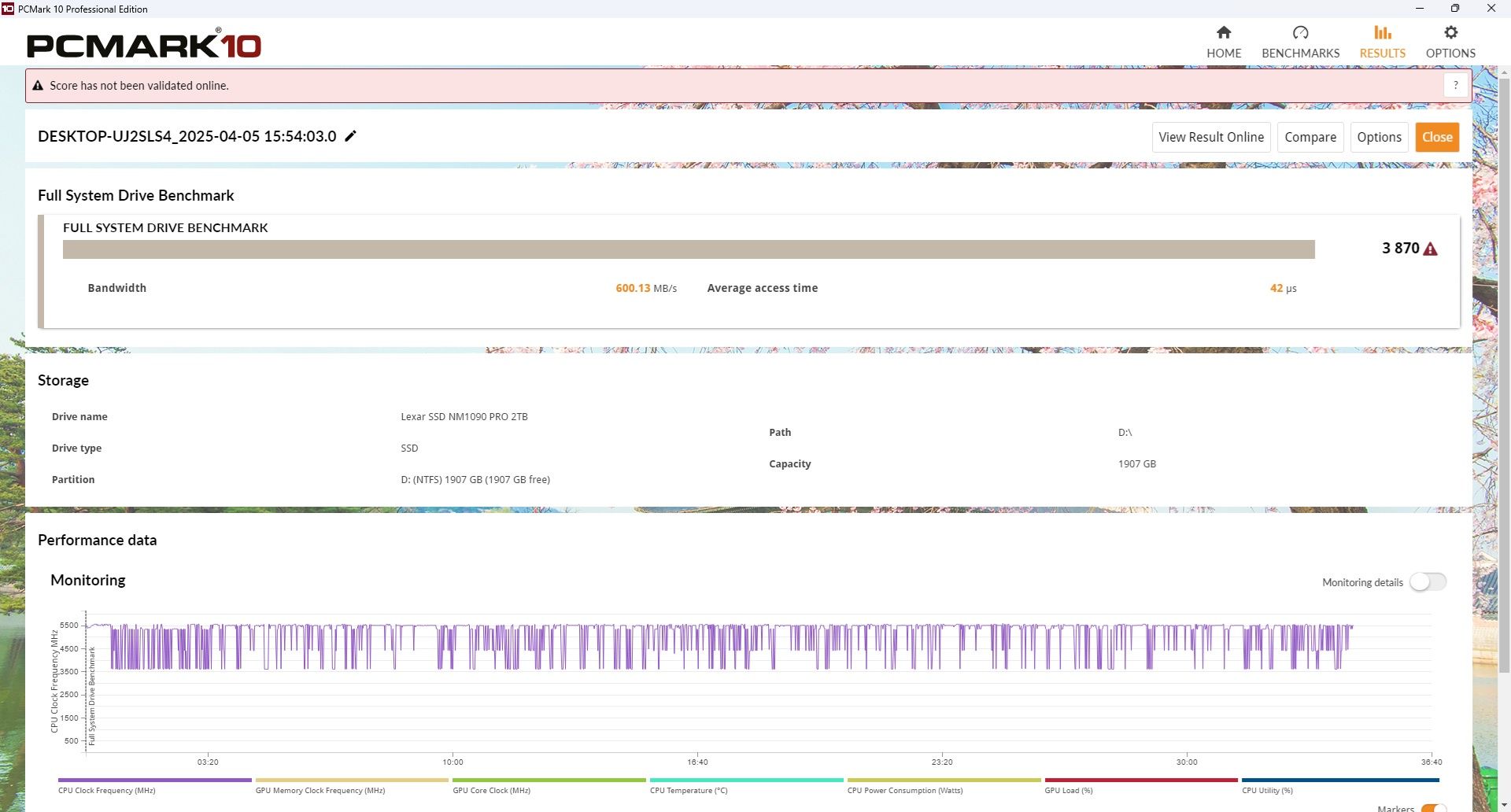This screenshot has width=1511, height=812.
Task: Click the 03:20 time label on the chart axis
Action: click(x=208, y=762)
